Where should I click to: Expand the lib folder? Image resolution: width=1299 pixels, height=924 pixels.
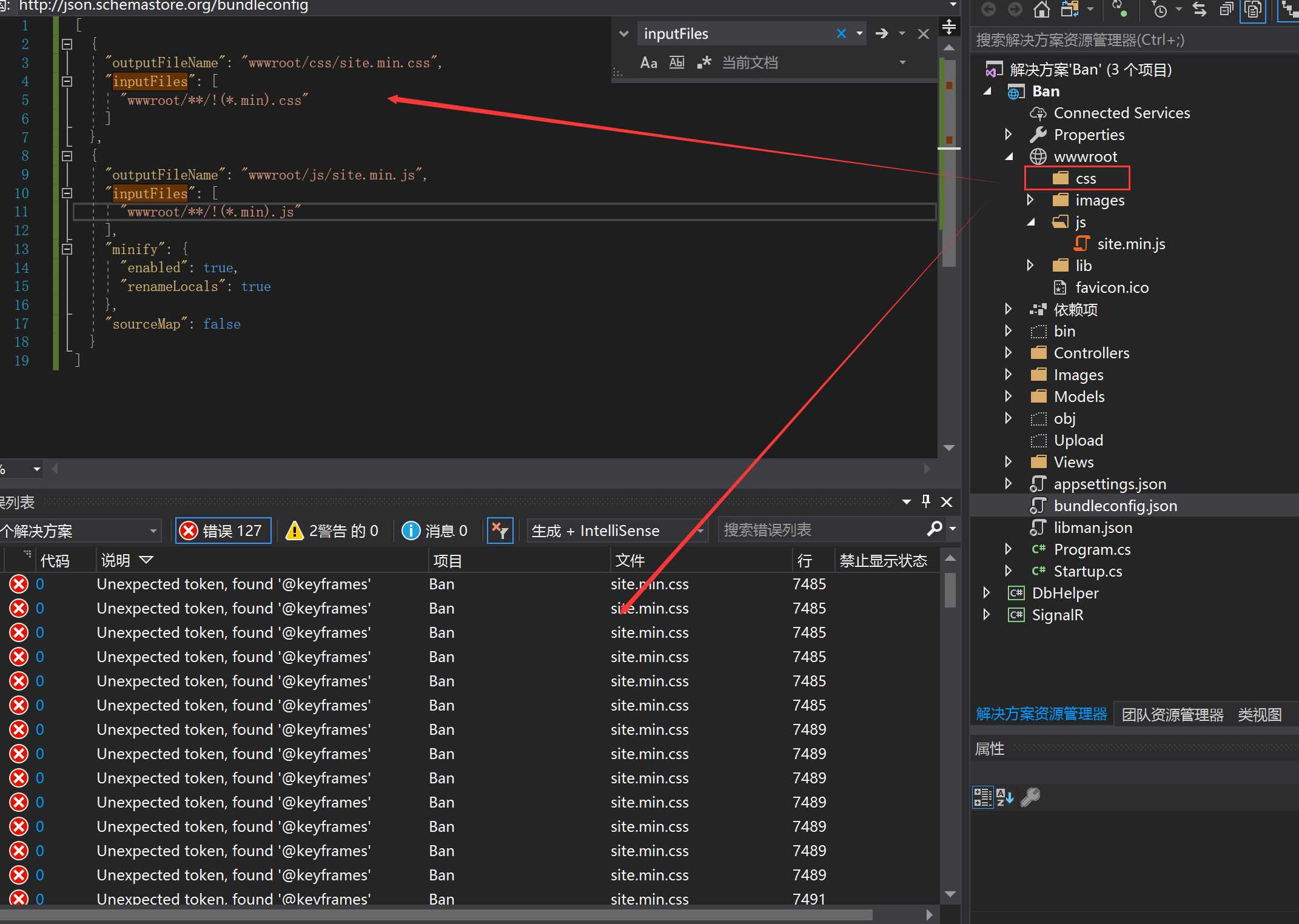click(x=1030, y=265)
